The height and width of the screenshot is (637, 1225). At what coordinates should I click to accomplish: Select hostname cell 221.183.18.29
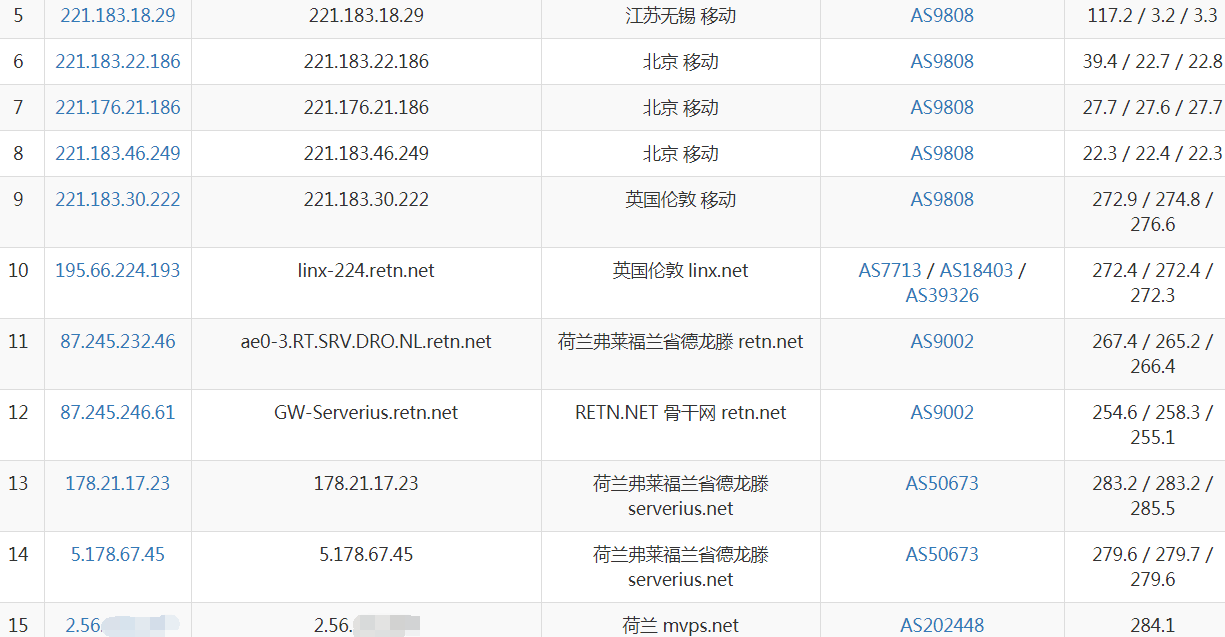point(366,16)
